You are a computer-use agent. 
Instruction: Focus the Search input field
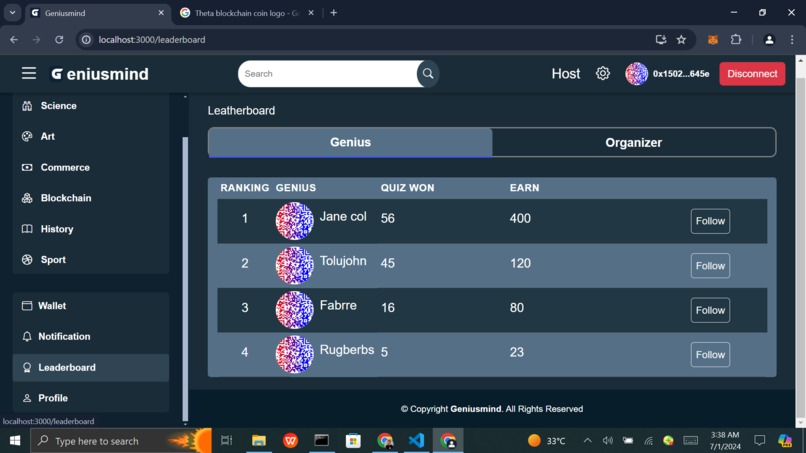pyautogui.click(x=329, y=74)
